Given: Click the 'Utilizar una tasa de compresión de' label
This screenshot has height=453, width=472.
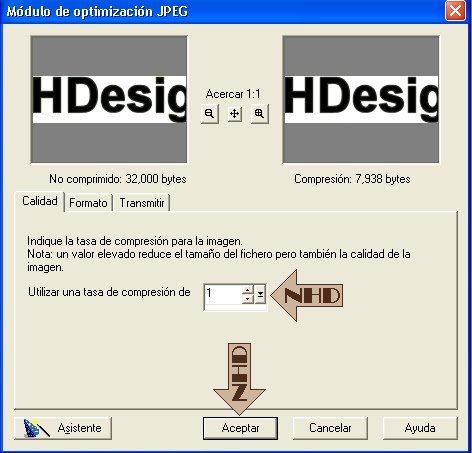Looking at the screenshot, I should (x=109, y=292).
